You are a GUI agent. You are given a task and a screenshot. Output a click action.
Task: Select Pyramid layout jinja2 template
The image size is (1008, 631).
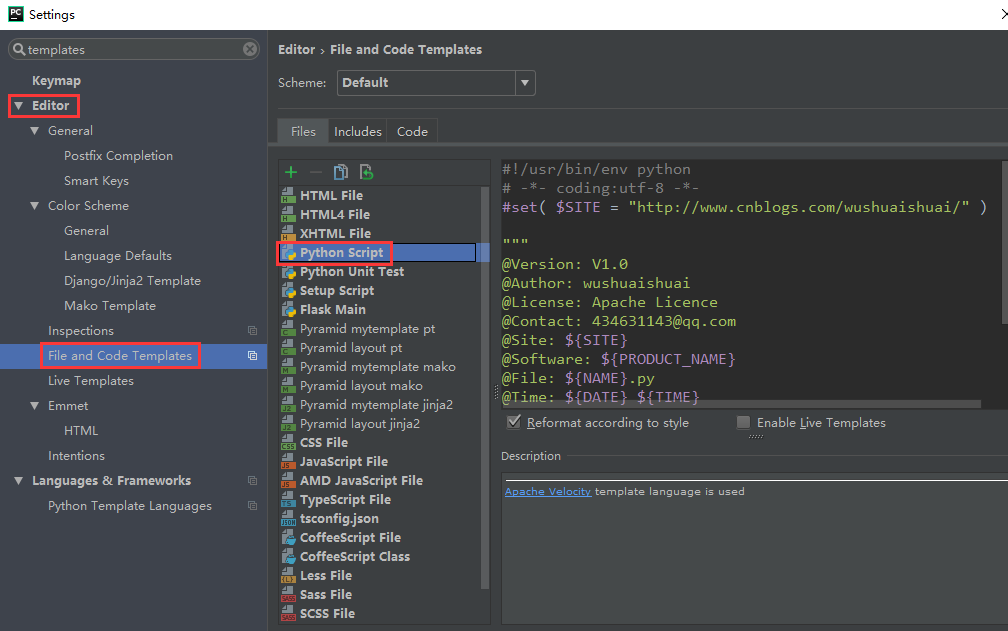360,423
